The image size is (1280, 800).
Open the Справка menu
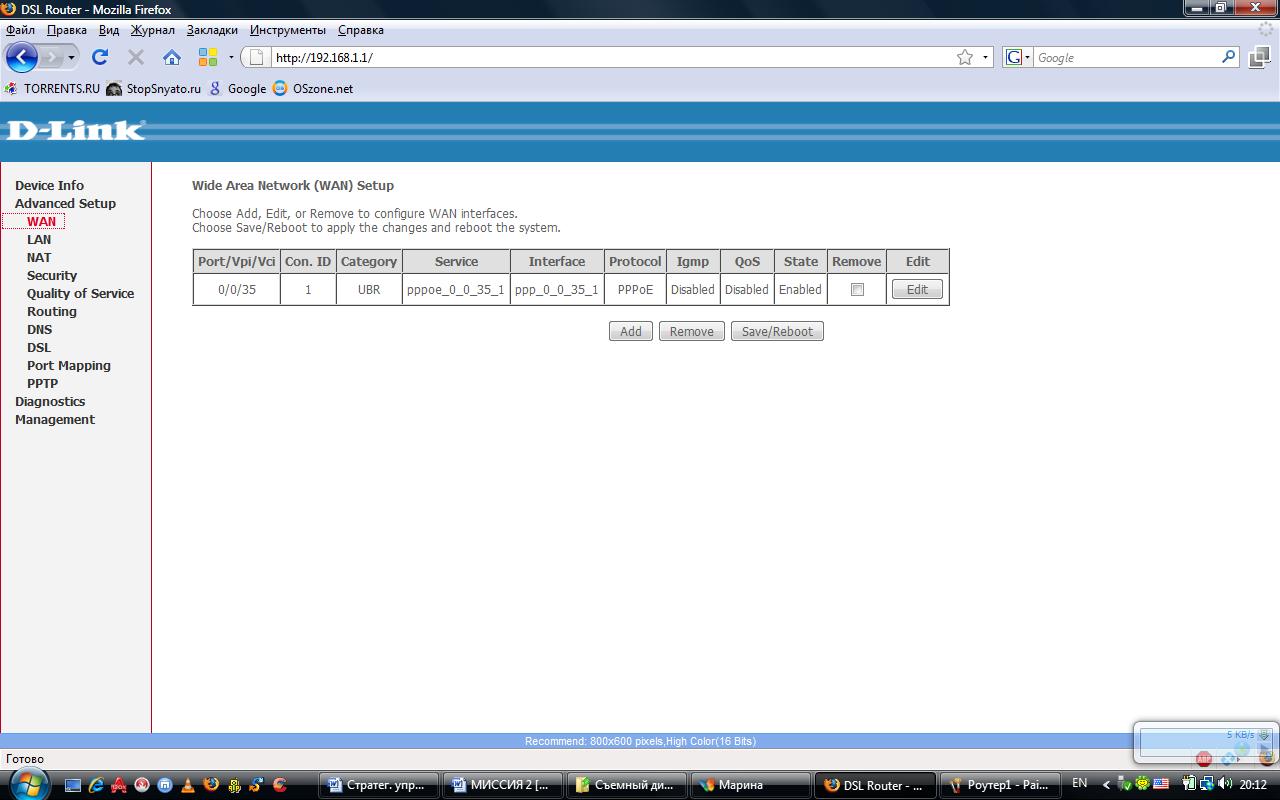(x=361, y=30)
